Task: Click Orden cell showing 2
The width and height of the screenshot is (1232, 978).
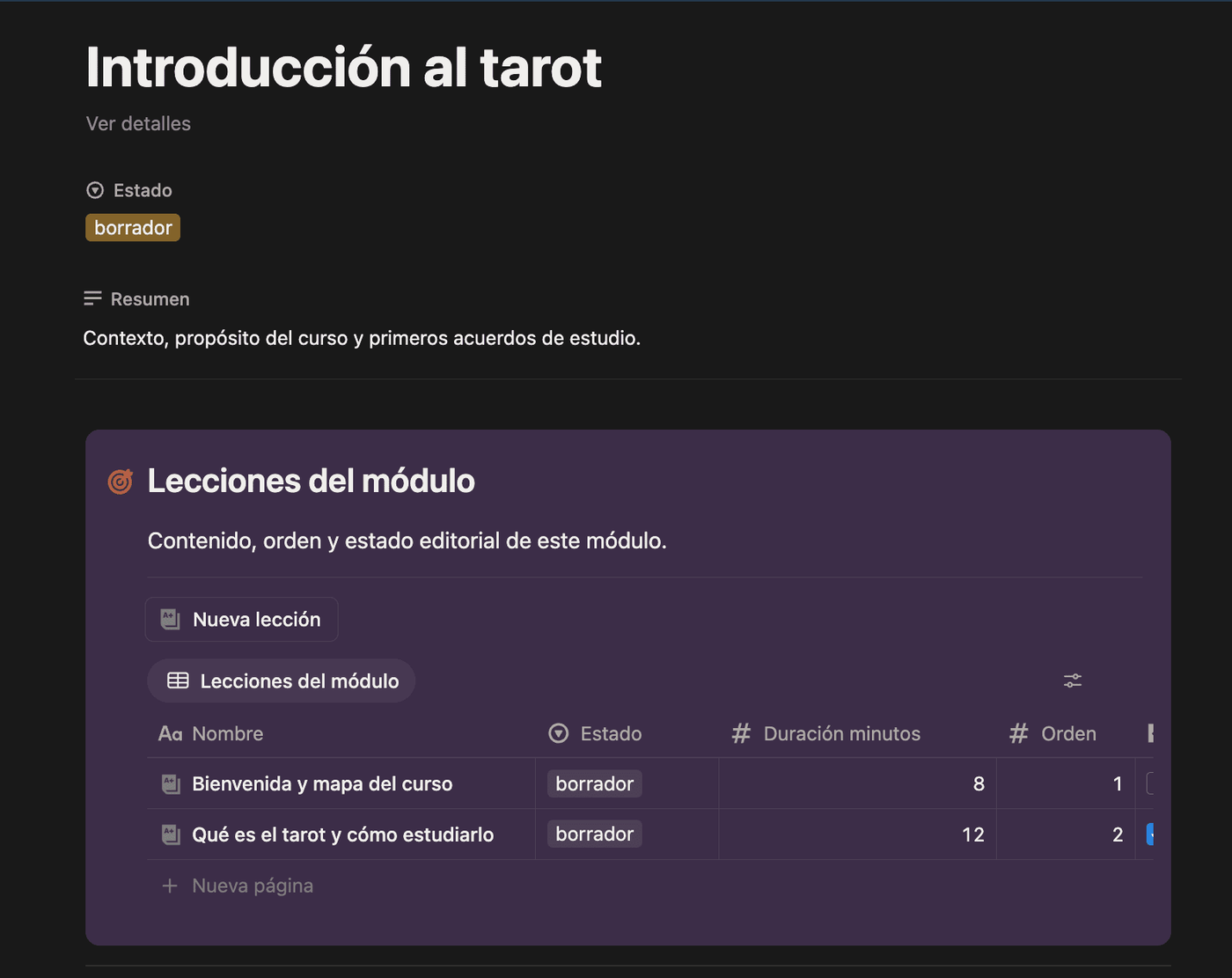Action: [x=1065, y=835]
